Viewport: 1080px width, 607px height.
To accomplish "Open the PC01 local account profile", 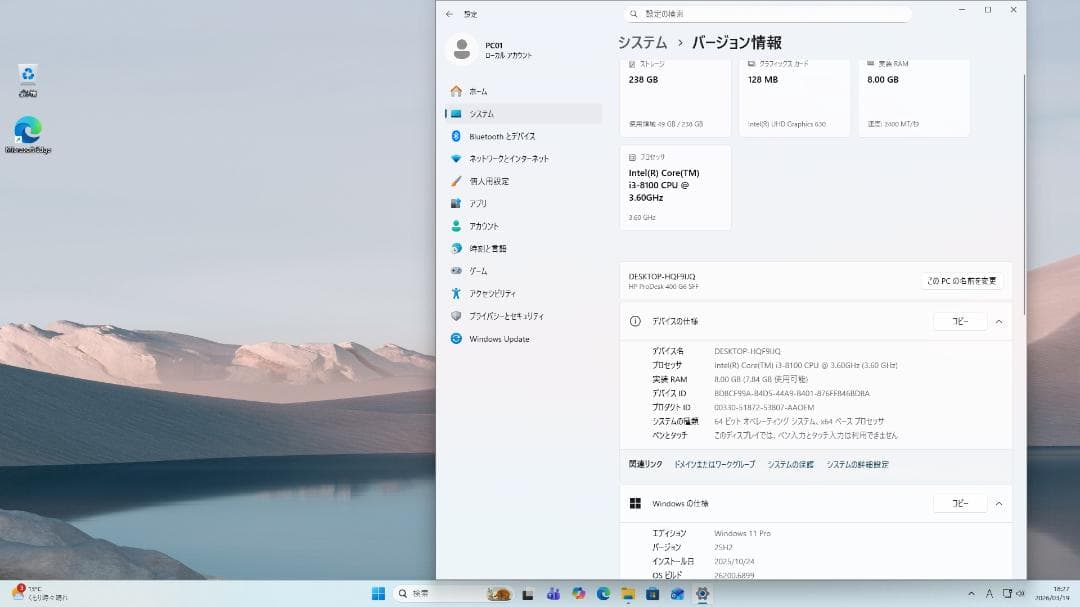I will click(490, 50).
